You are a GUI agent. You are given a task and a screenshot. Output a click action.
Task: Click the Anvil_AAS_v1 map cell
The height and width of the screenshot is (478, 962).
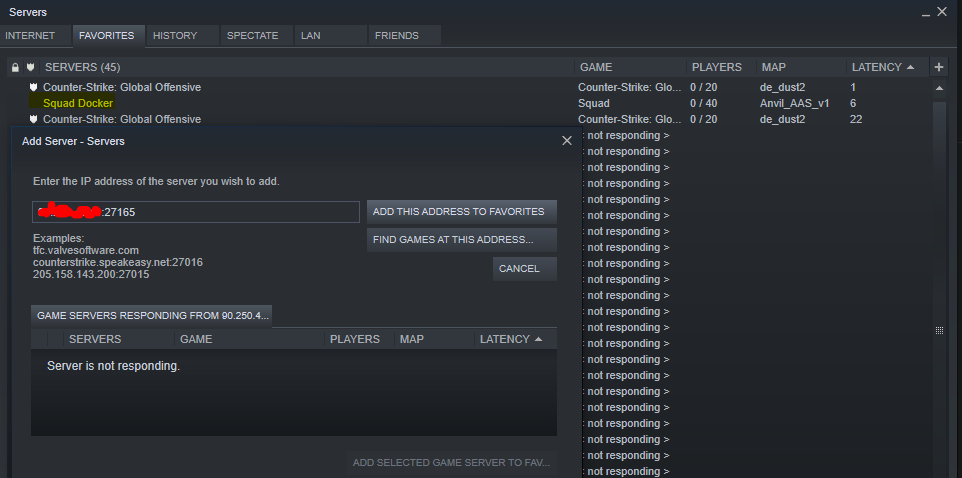795,103
